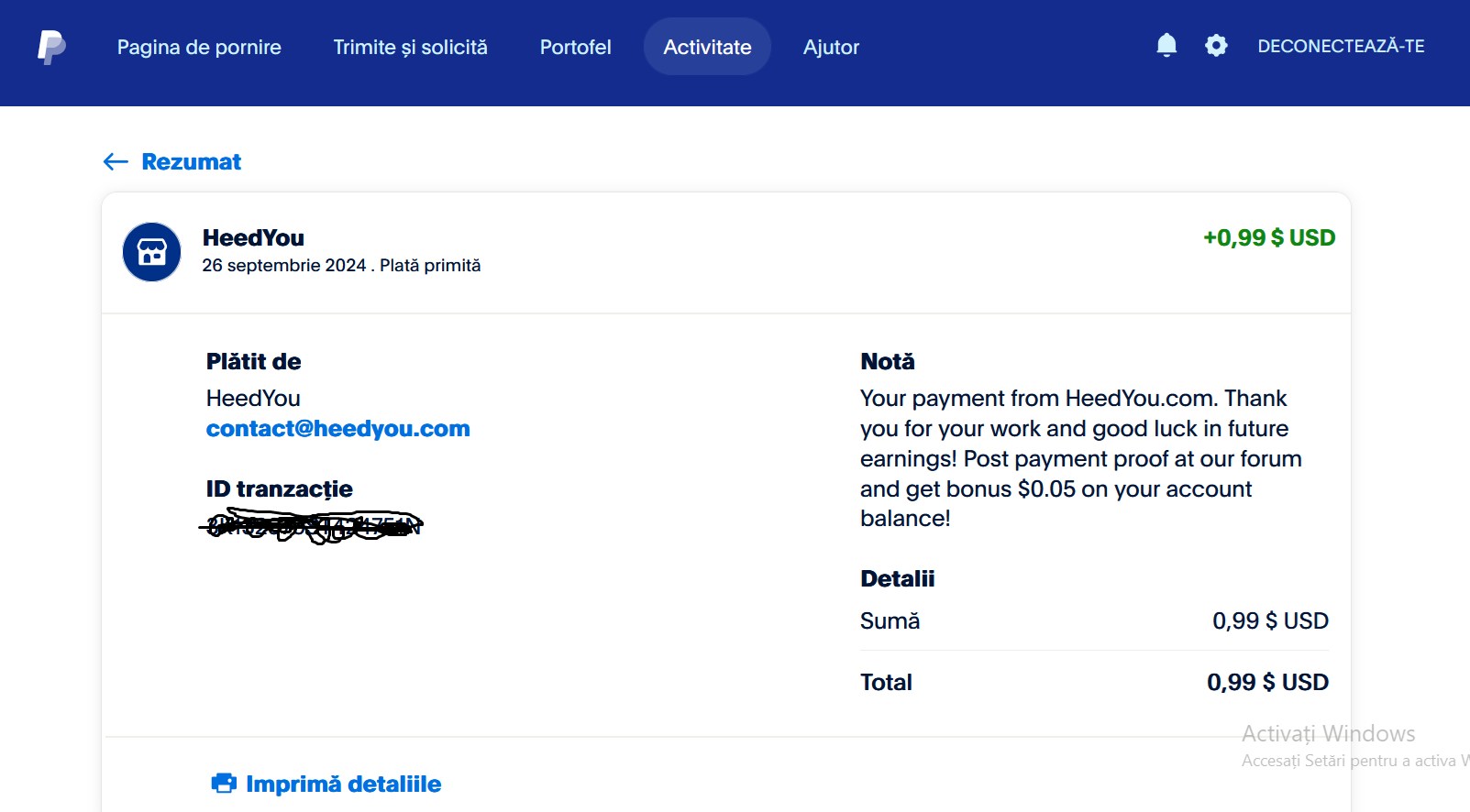Click Imprimă detaliile link

[343, 785]
